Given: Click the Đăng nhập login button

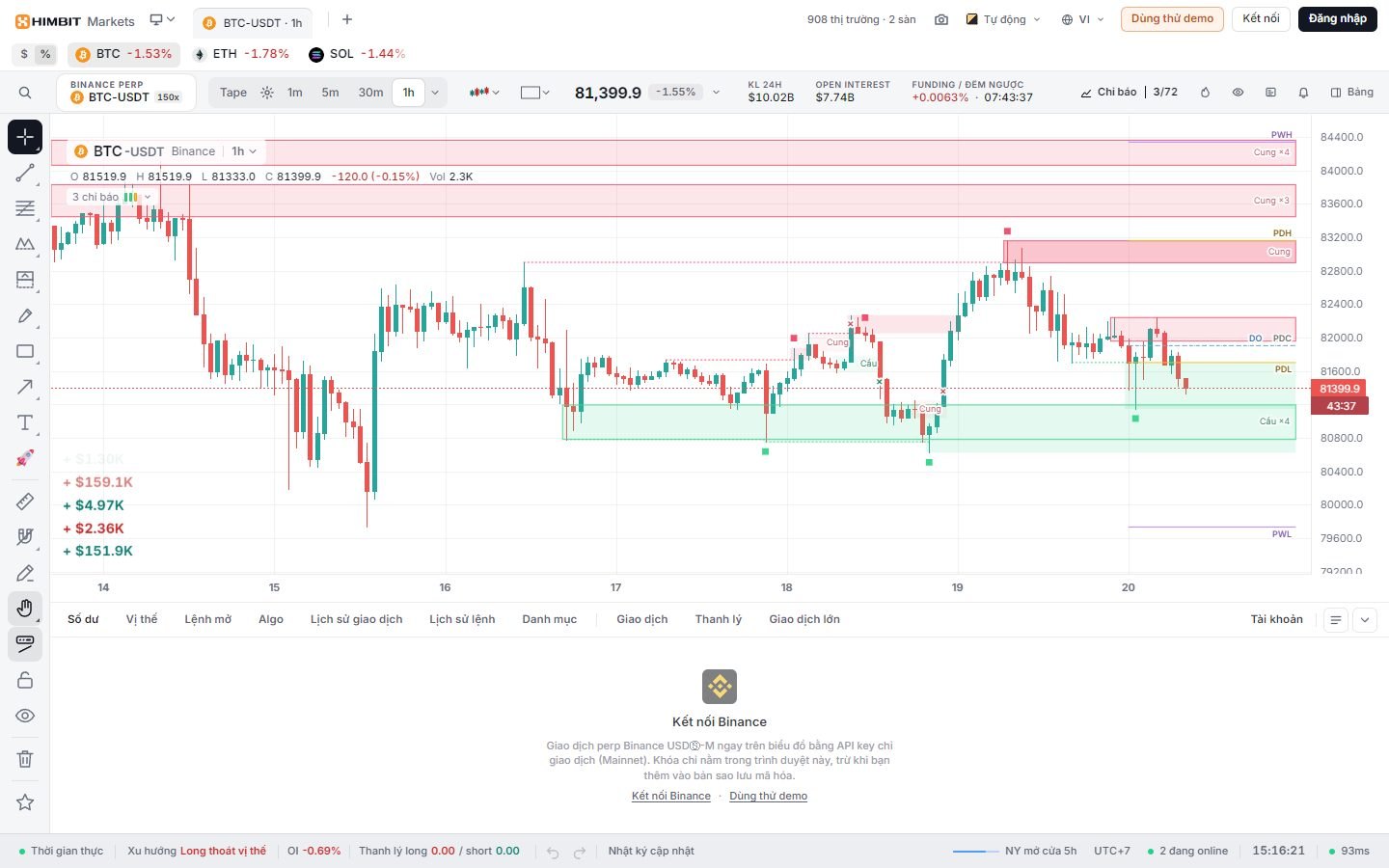Looking at the screenshot, I should pyautogui.click(x=1338, y=19).
